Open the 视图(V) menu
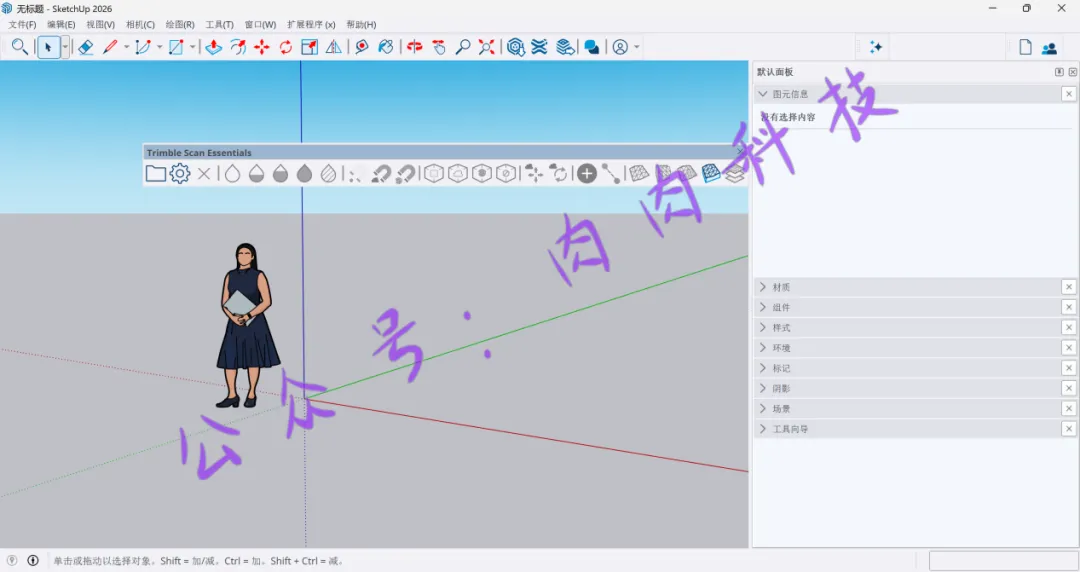Viewport: 1080px width, 572px height. coord(101,24)
